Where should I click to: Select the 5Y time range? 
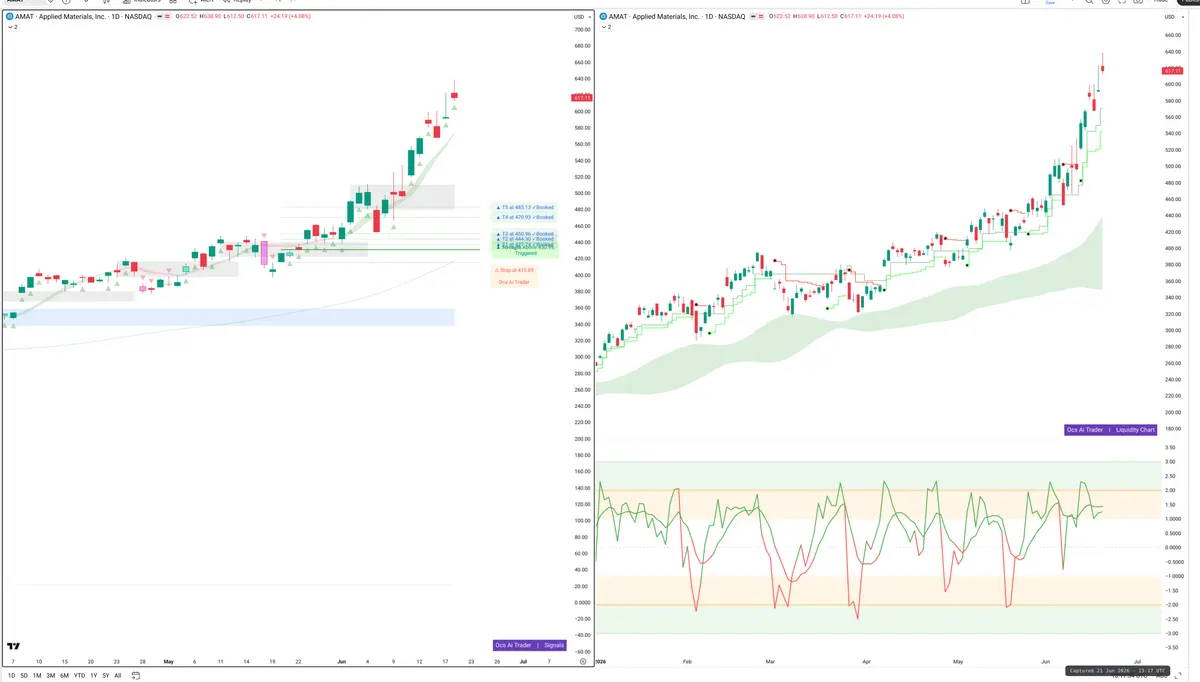[x=105, y=675]
